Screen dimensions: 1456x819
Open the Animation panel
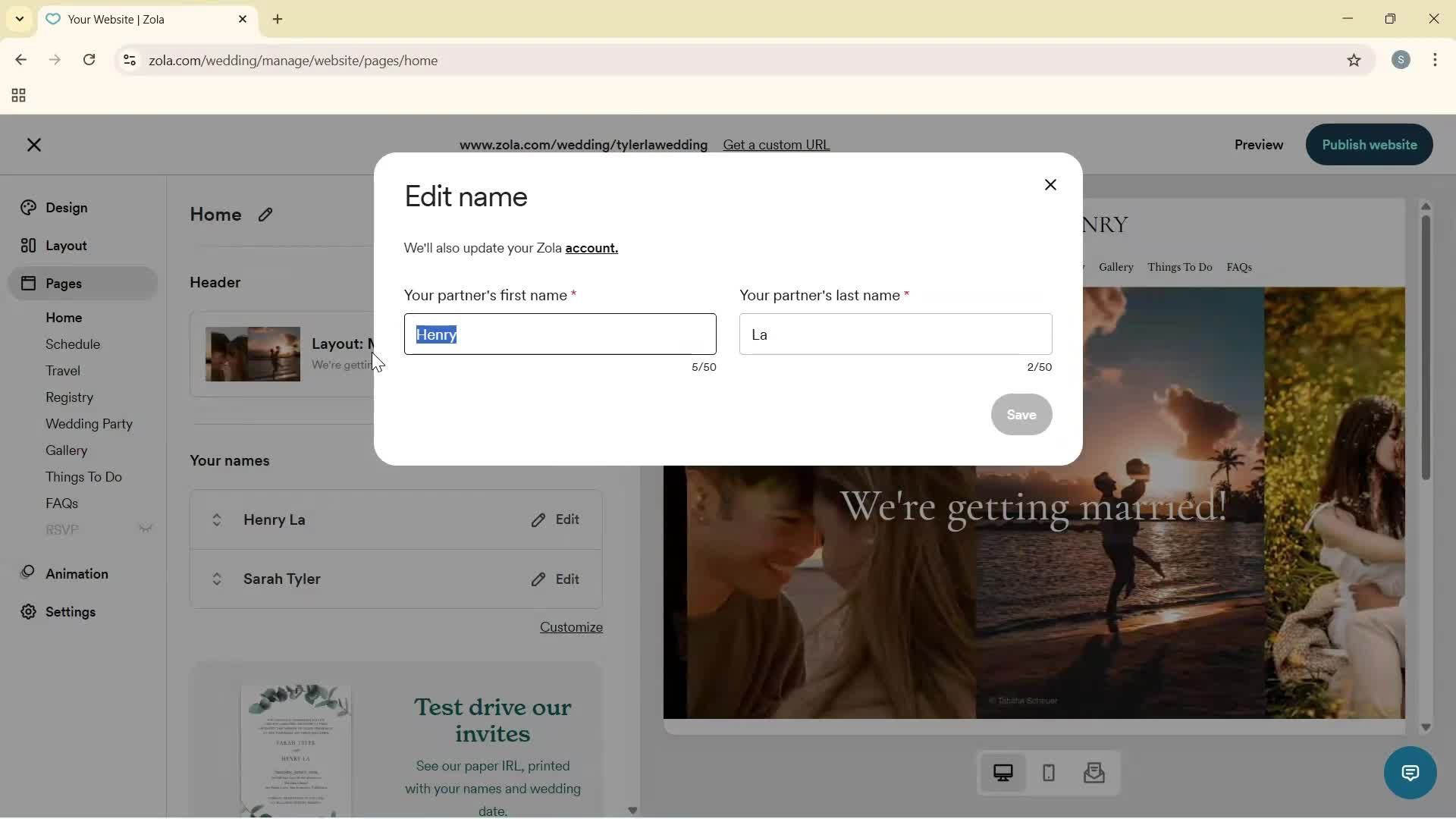click(77, 574)
